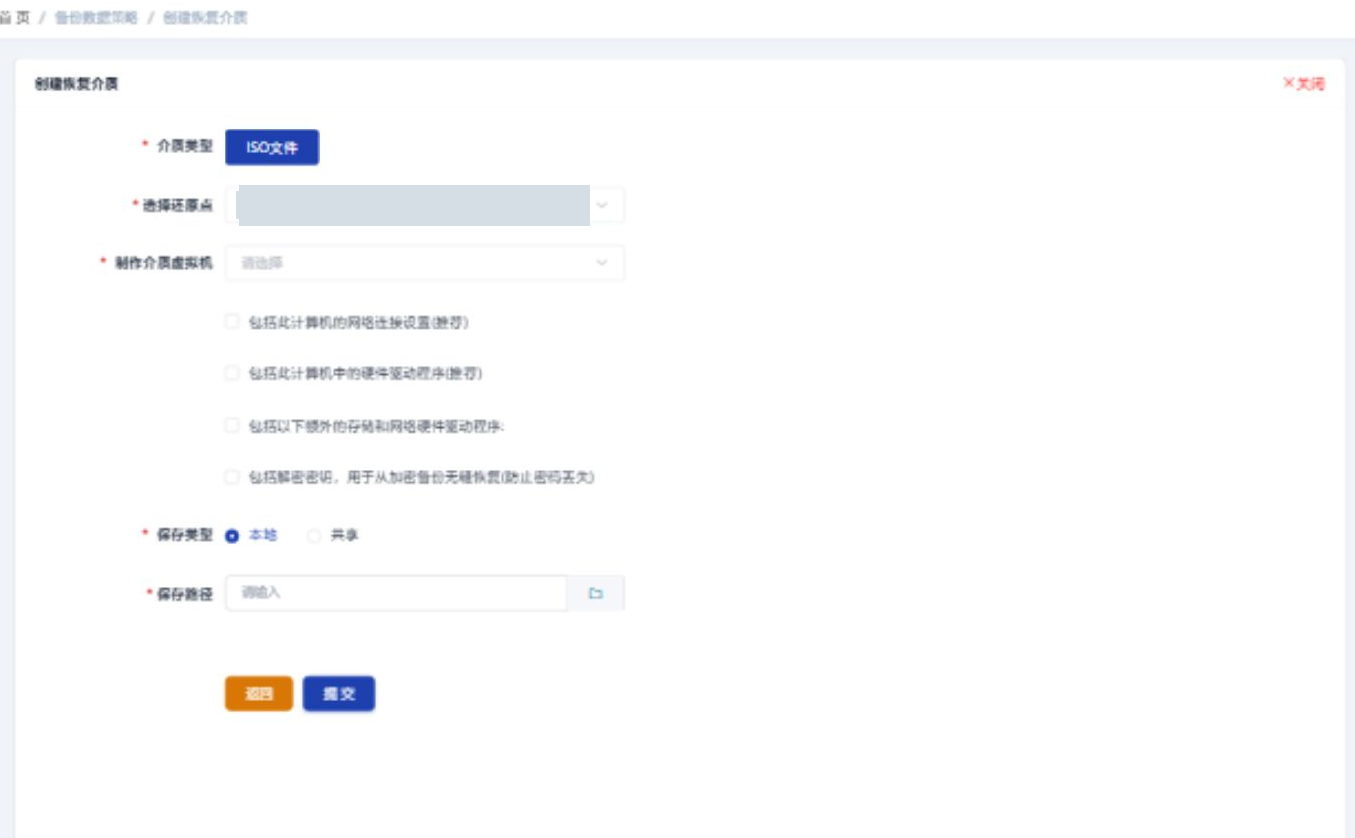The height and width of the screenshot is (838, 1355).
Task: Open the 选择还原点 dropdown
Action: point(425,205)
